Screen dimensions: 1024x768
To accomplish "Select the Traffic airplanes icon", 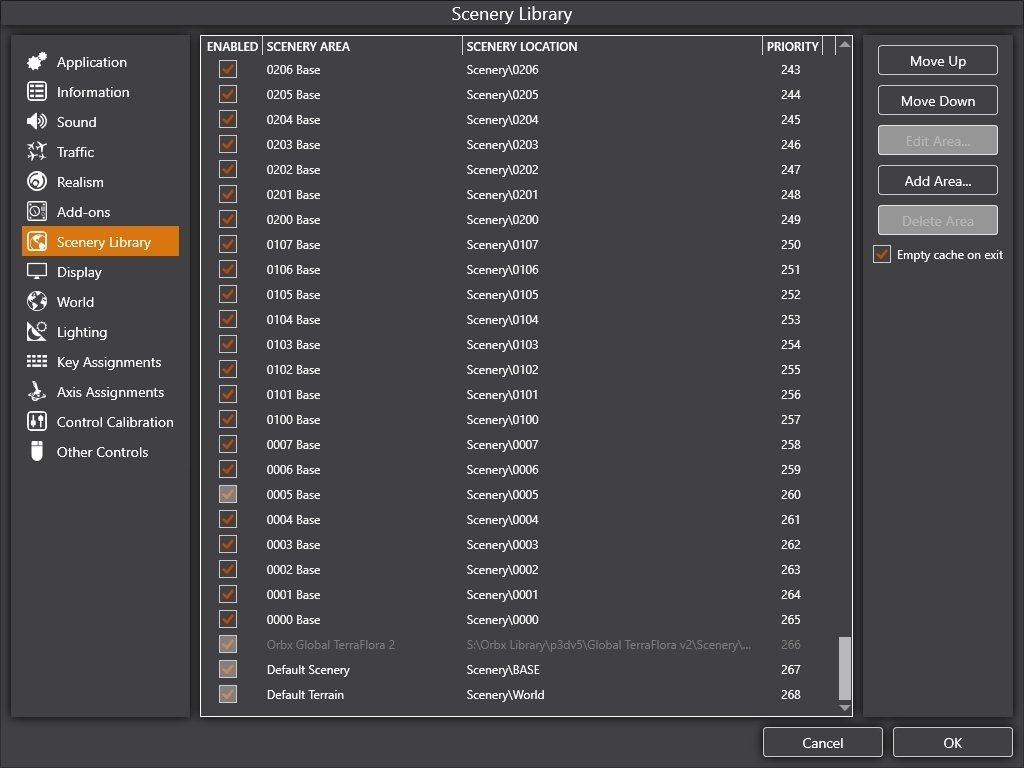I will pyautogui.click(x=37, y=152).
